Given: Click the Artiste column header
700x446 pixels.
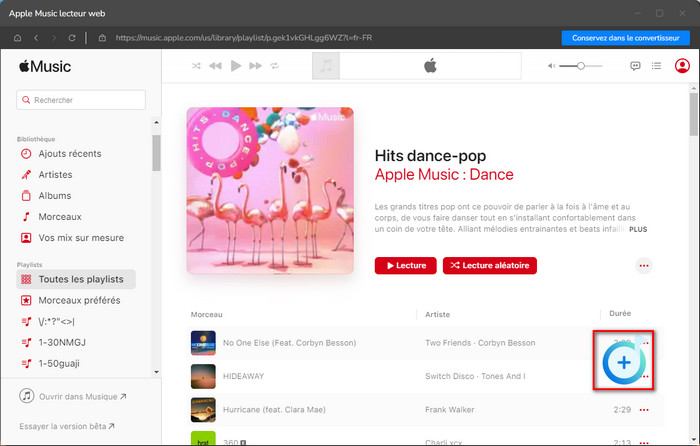Looking at the screenshot, I should click(438, 314).
